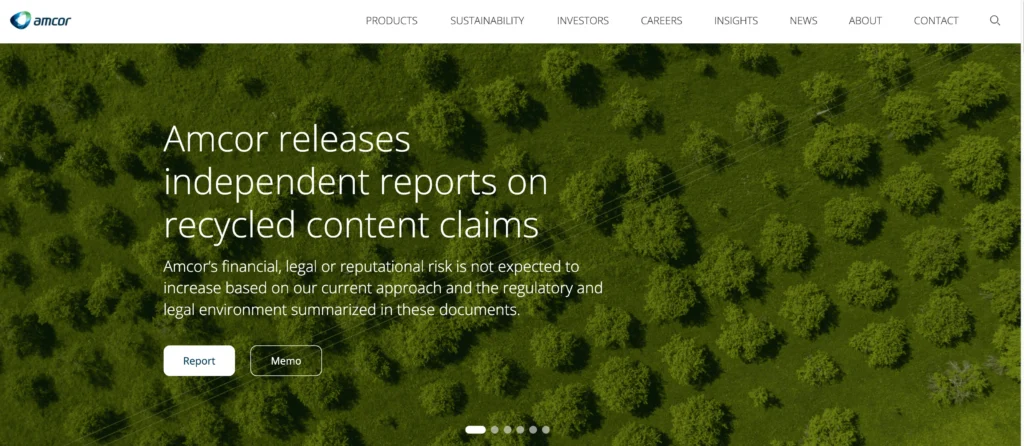Viewport: 1024px width, 446px height.
Task: Click the hero headline about recycled content claims
Action: 355,182
